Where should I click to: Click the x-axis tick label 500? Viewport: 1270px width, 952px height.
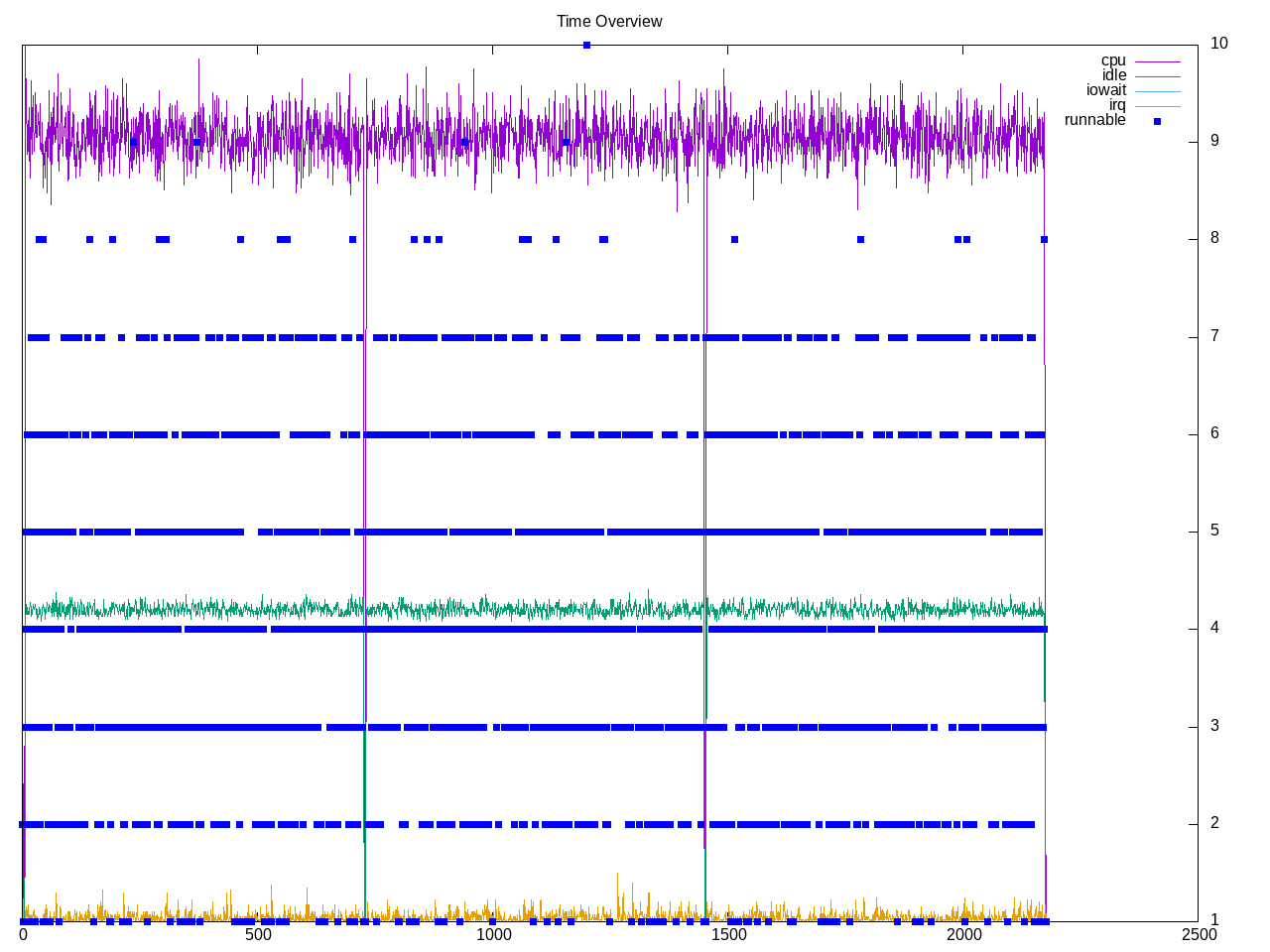click(x=258, y=935)
